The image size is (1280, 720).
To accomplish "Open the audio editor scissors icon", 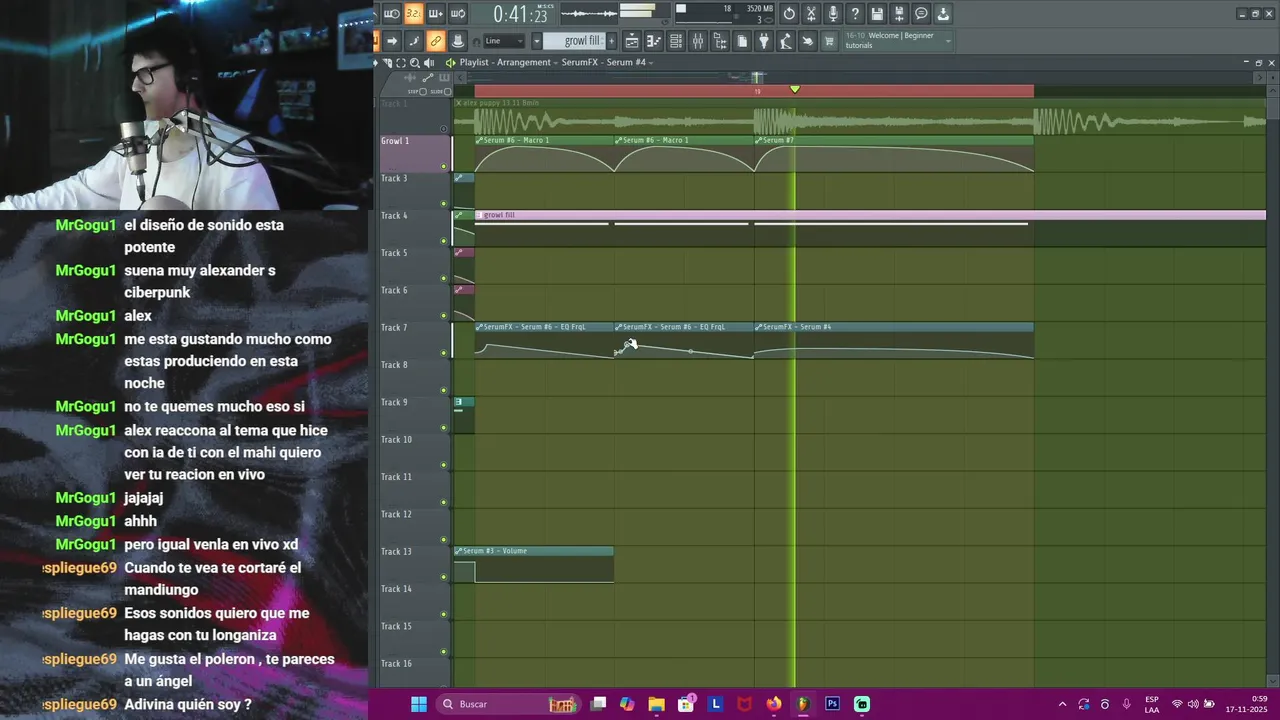I will 811,14.
